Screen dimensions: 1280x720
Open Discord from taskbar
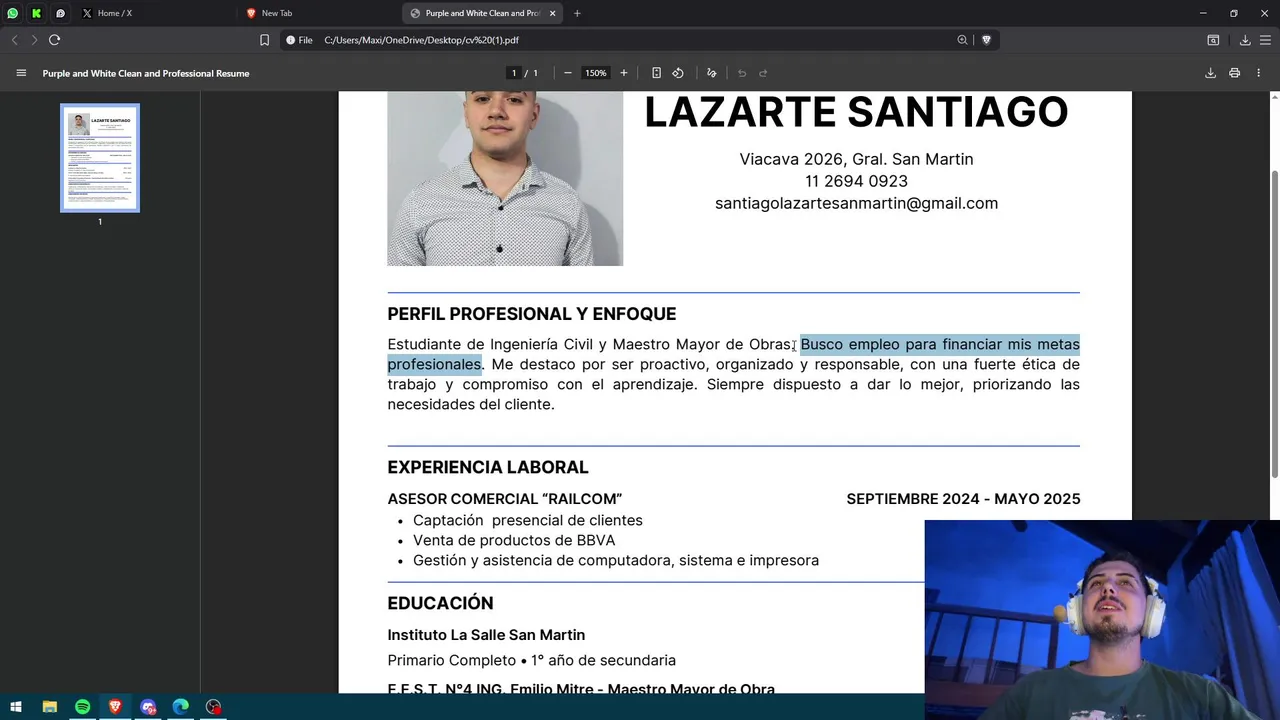(149, 707)
